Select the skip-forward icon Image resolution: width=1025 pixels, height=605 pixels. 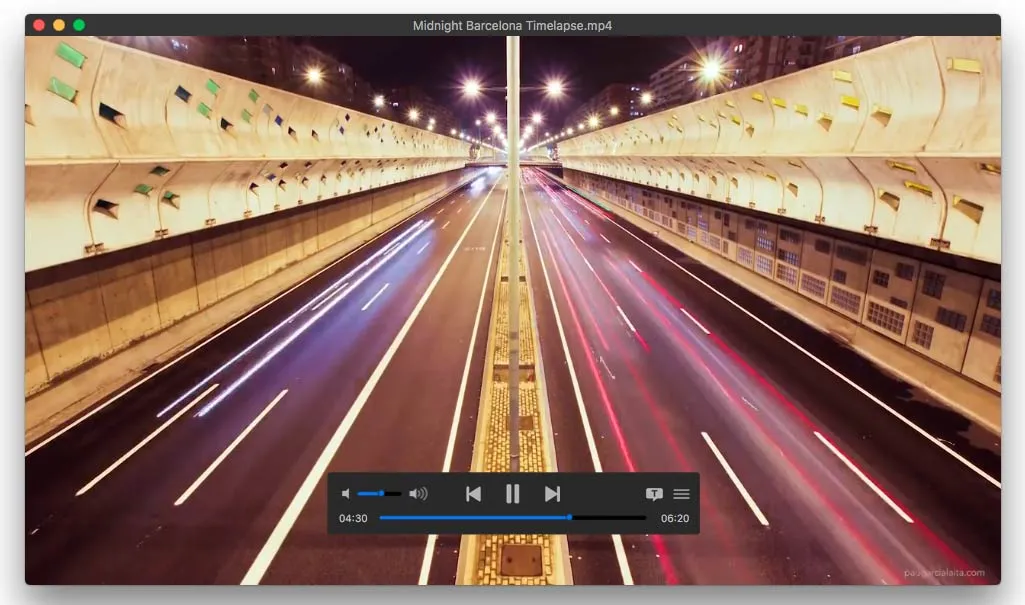(x=550, y=493)
